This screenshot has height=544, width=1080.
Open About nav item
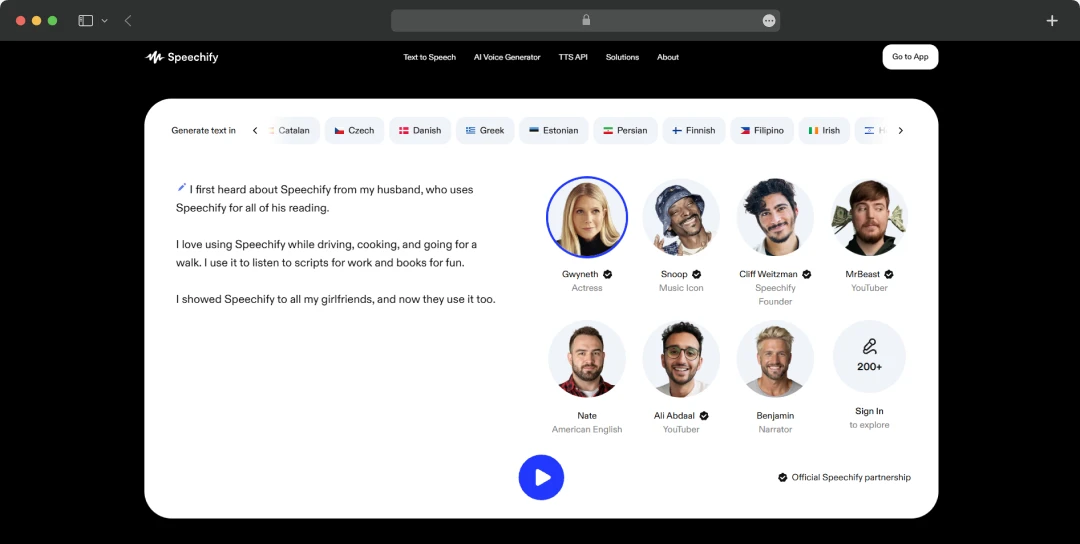668,57
